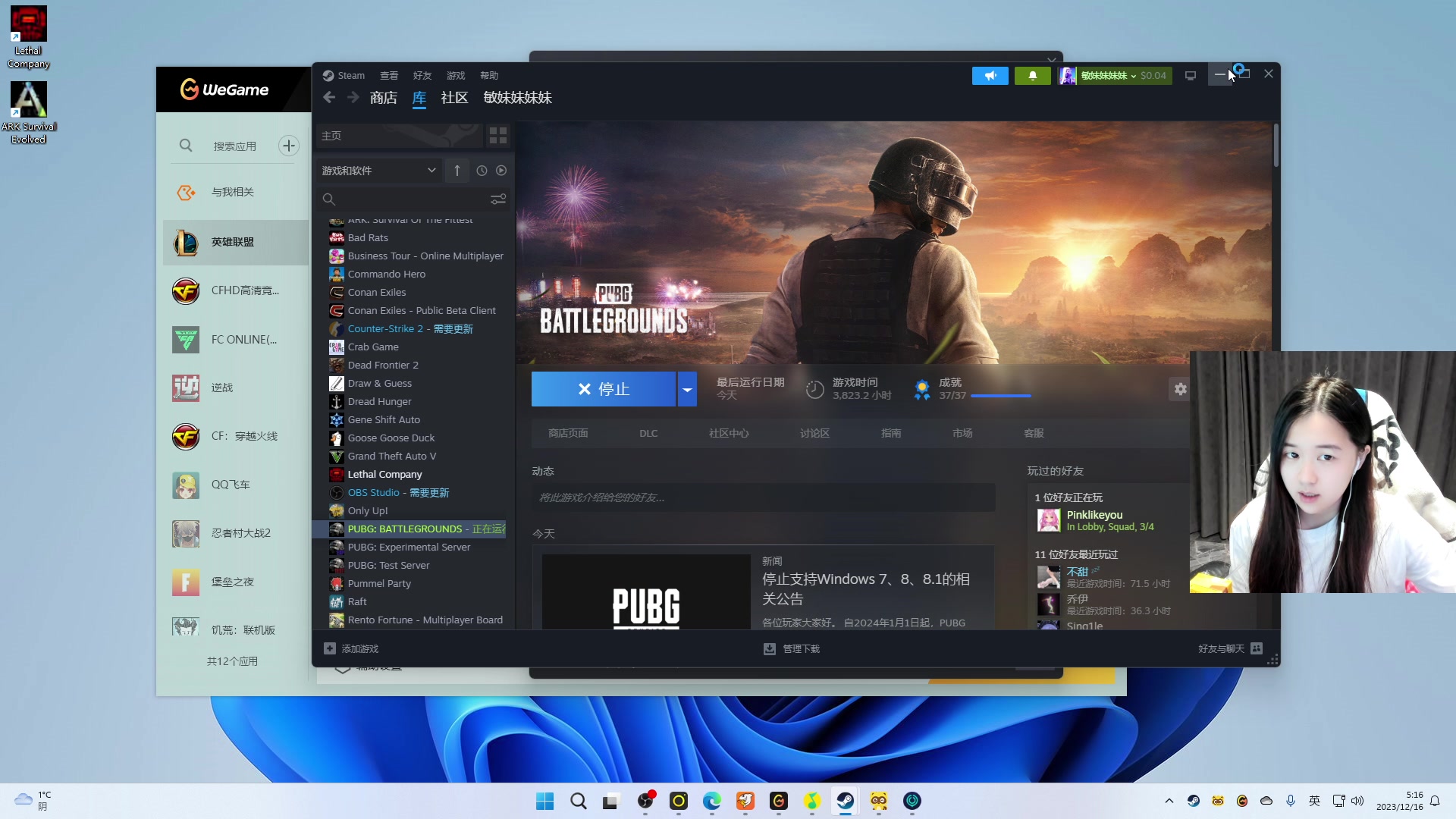Screen dimensions: 1456x819
Task: Click the PUBG achievements badge icon
Action: (x=922, y=389)
